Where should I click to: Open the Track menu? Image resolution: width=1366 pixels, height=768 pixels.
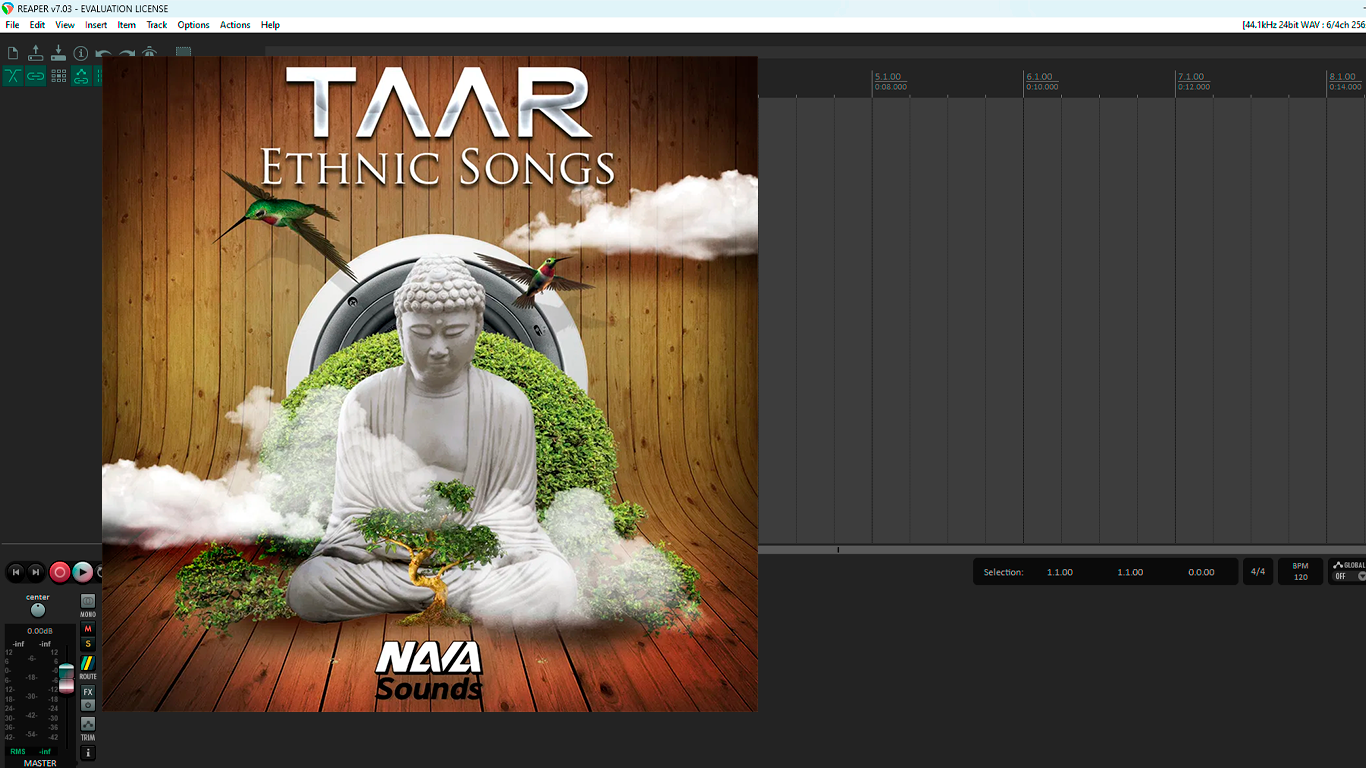point(157,25)
